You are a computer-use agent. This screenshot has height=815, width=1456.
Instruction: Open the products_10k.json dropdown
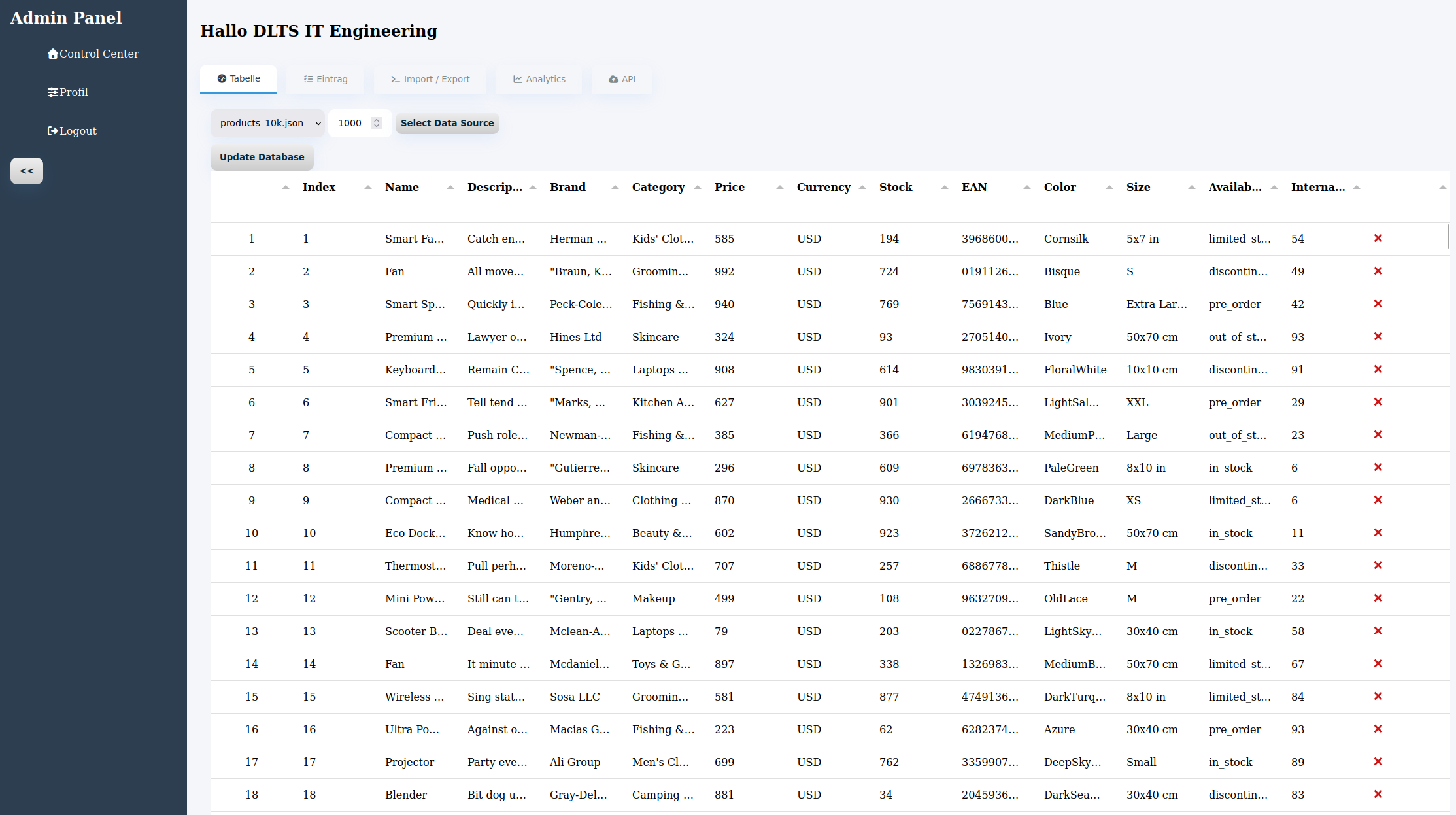tap(268, 123)
